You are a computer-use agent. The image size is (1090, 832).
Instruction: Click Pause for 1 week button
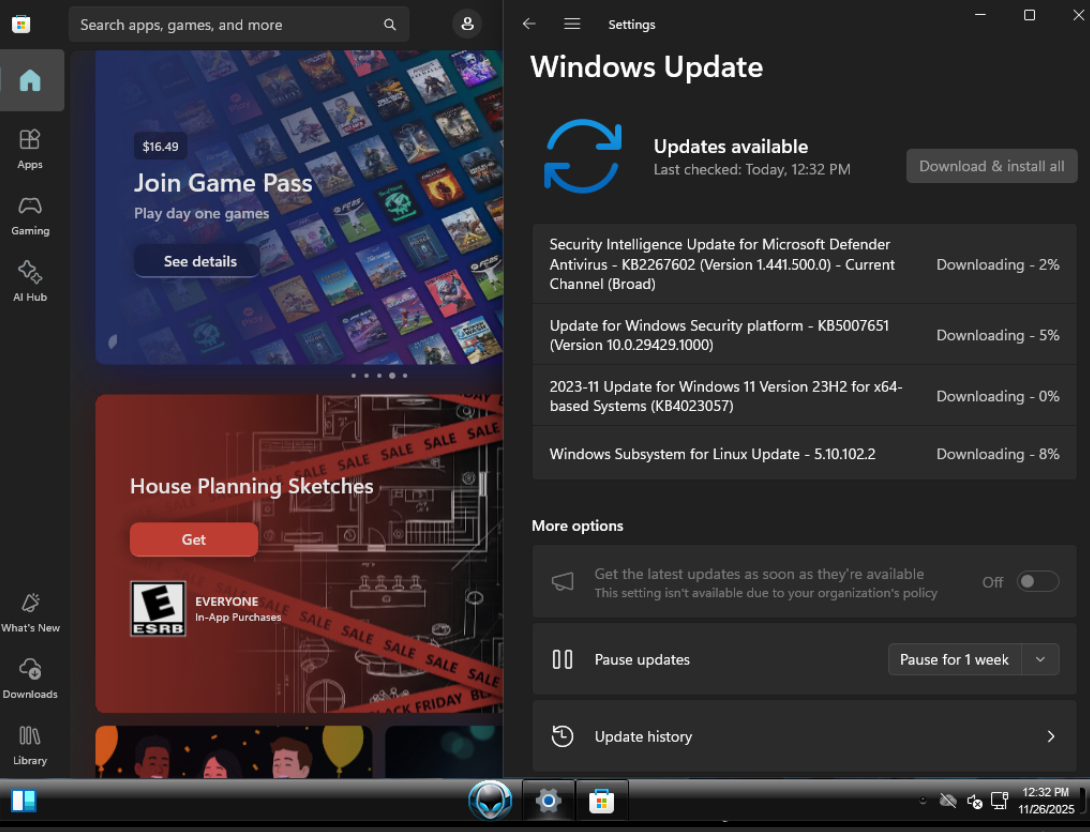pyautogui.click(x=954, y=659)
